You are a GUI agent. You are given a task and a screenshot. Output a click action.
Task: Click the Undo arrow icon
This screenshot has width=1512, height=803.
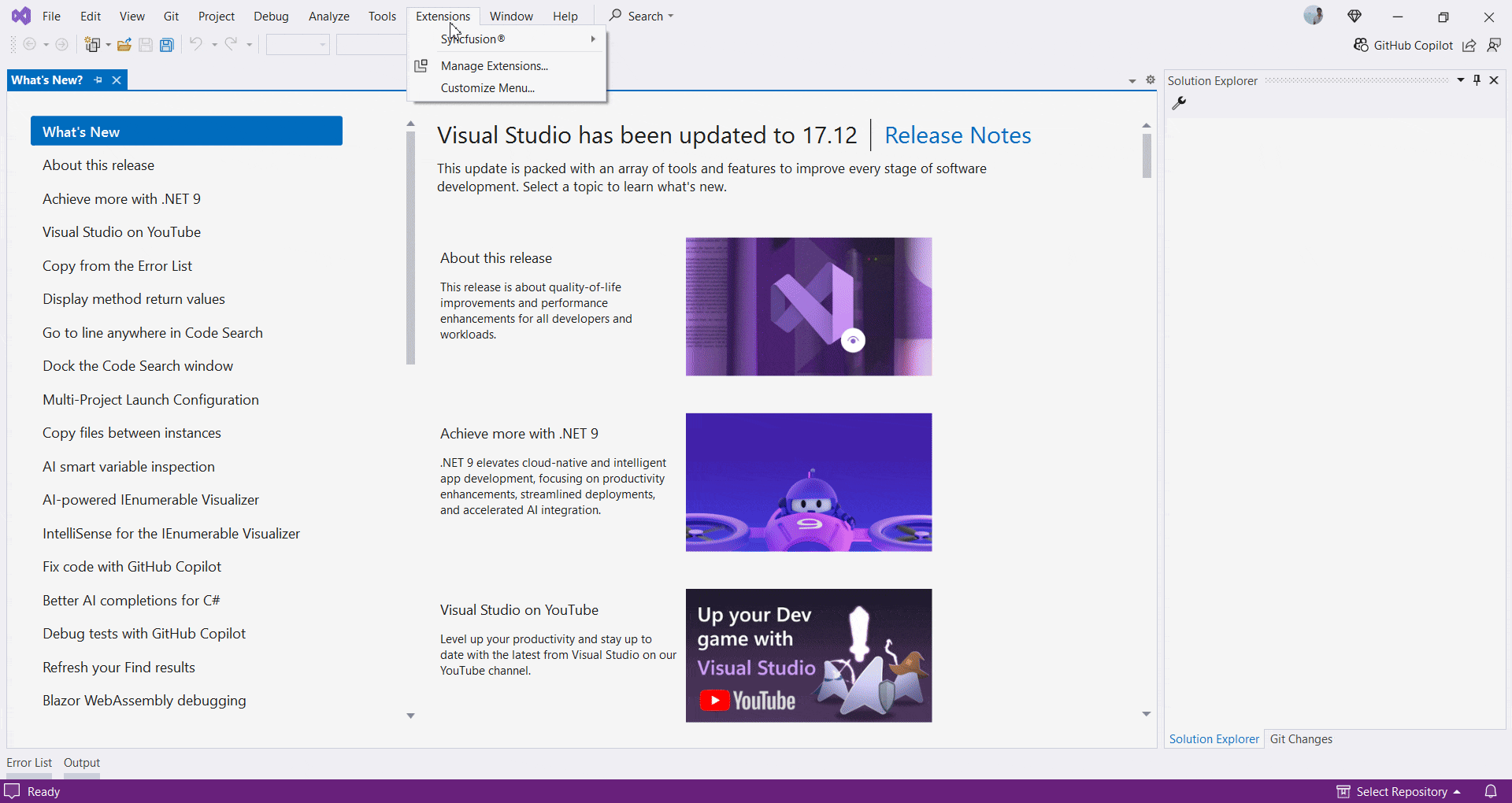click(196, 44)
